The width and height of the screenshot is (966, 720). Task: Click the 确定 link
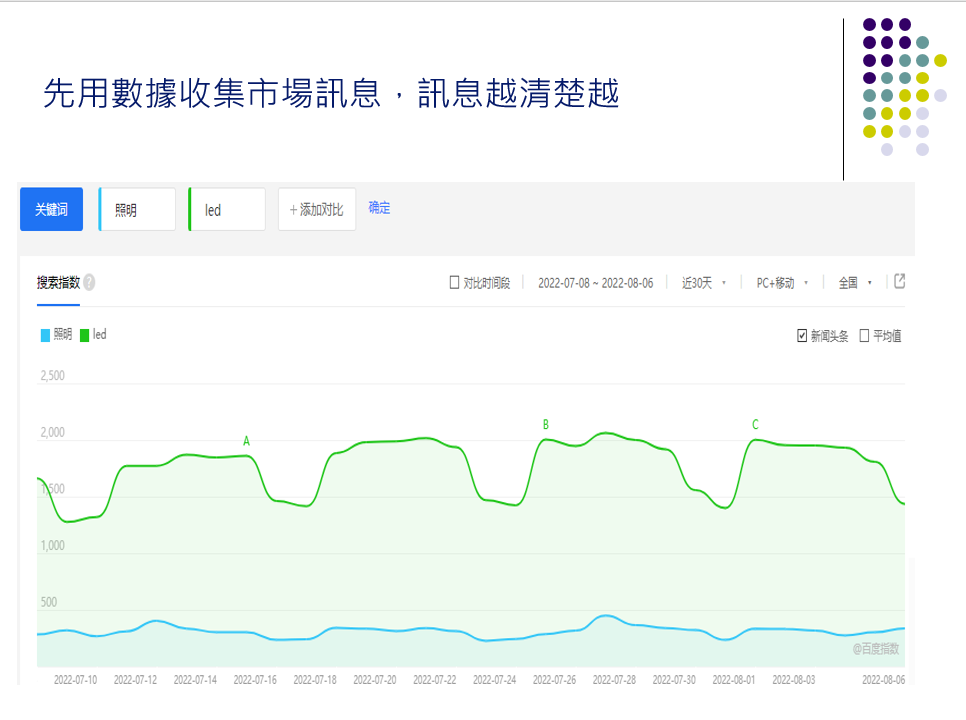click(x=379, y=208)
